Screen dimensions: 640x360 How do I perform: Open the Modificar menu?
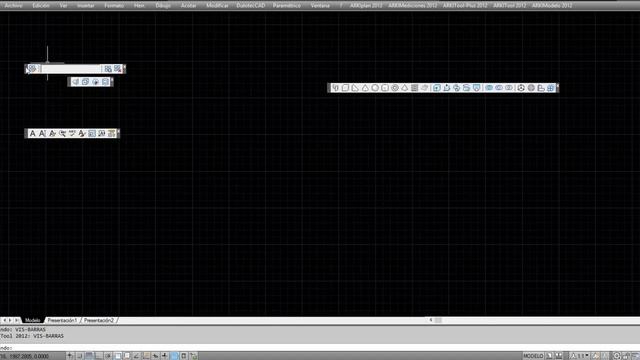click(x=217, y=5)
